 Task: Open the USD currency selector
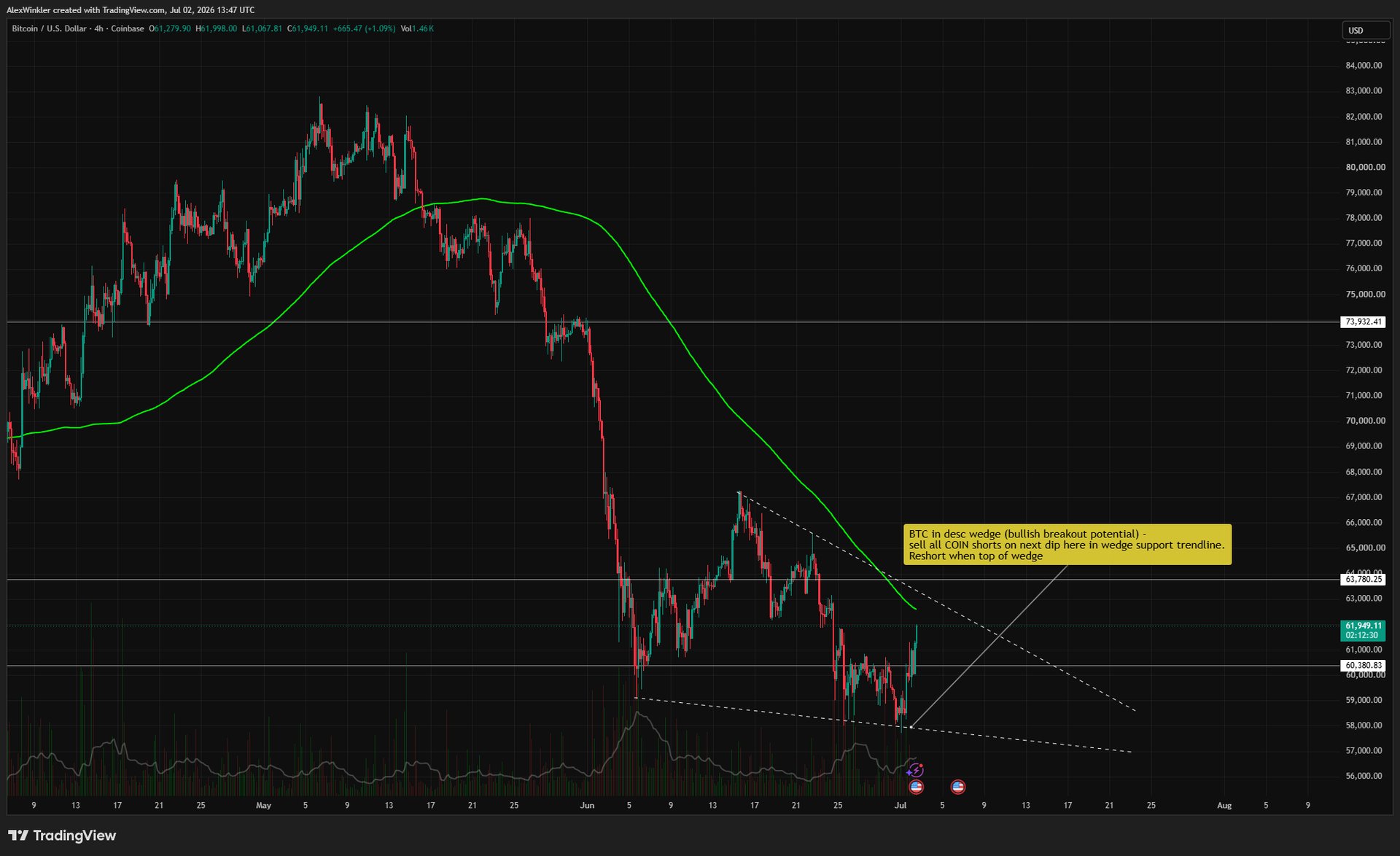(1366, 30)
